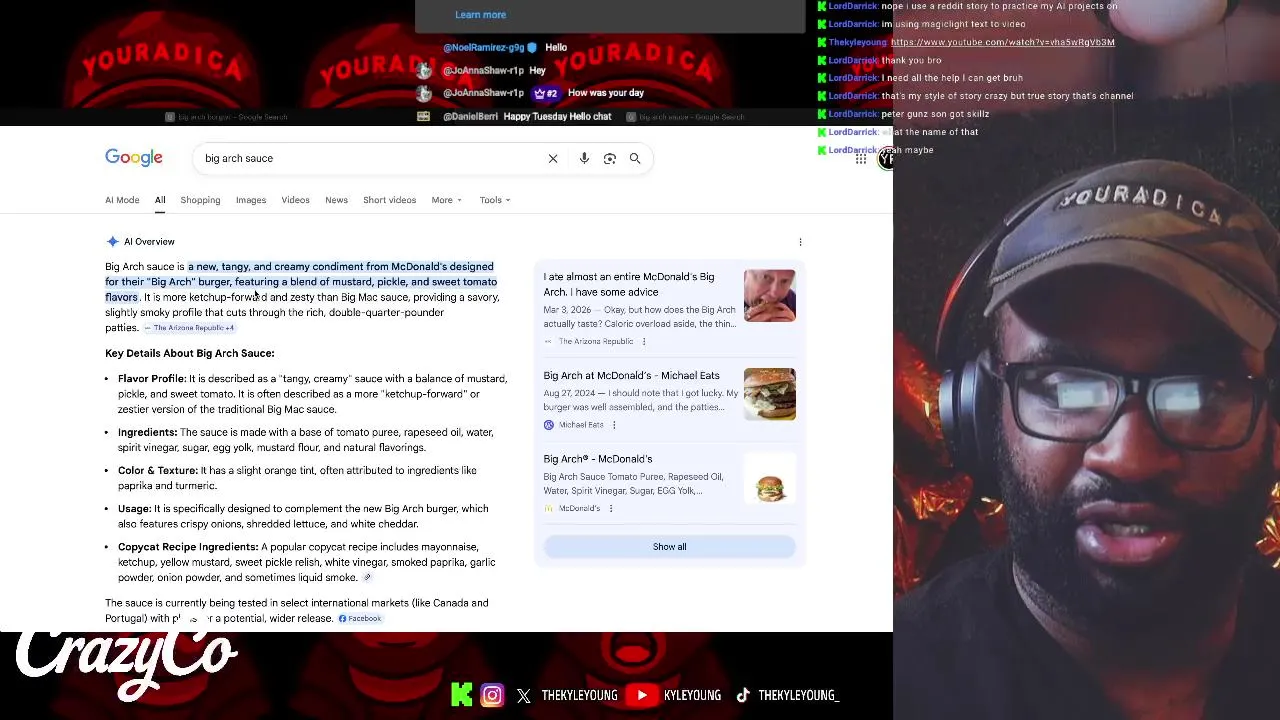The image size is (1280, 720).
Task: Click the X logo next to THEKYLEYOUNG
Action: [524, 696]
